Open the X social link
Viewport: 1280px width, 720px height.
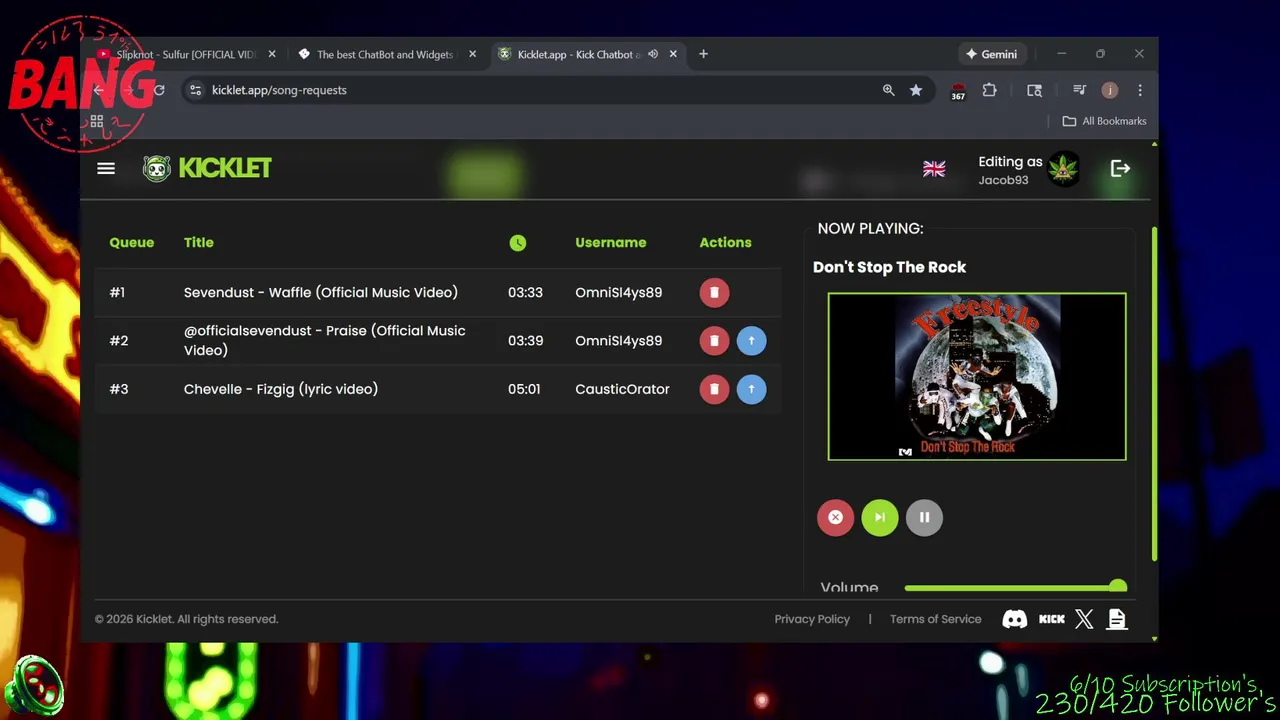1084,619
